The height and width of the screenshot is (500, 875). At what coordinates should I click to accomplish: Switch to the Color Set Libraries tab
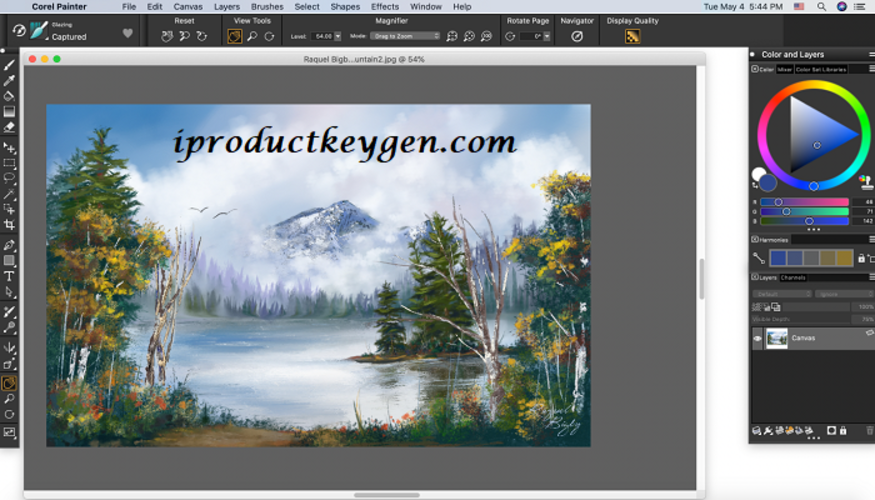pyautogui.click(x=821, y=69)
